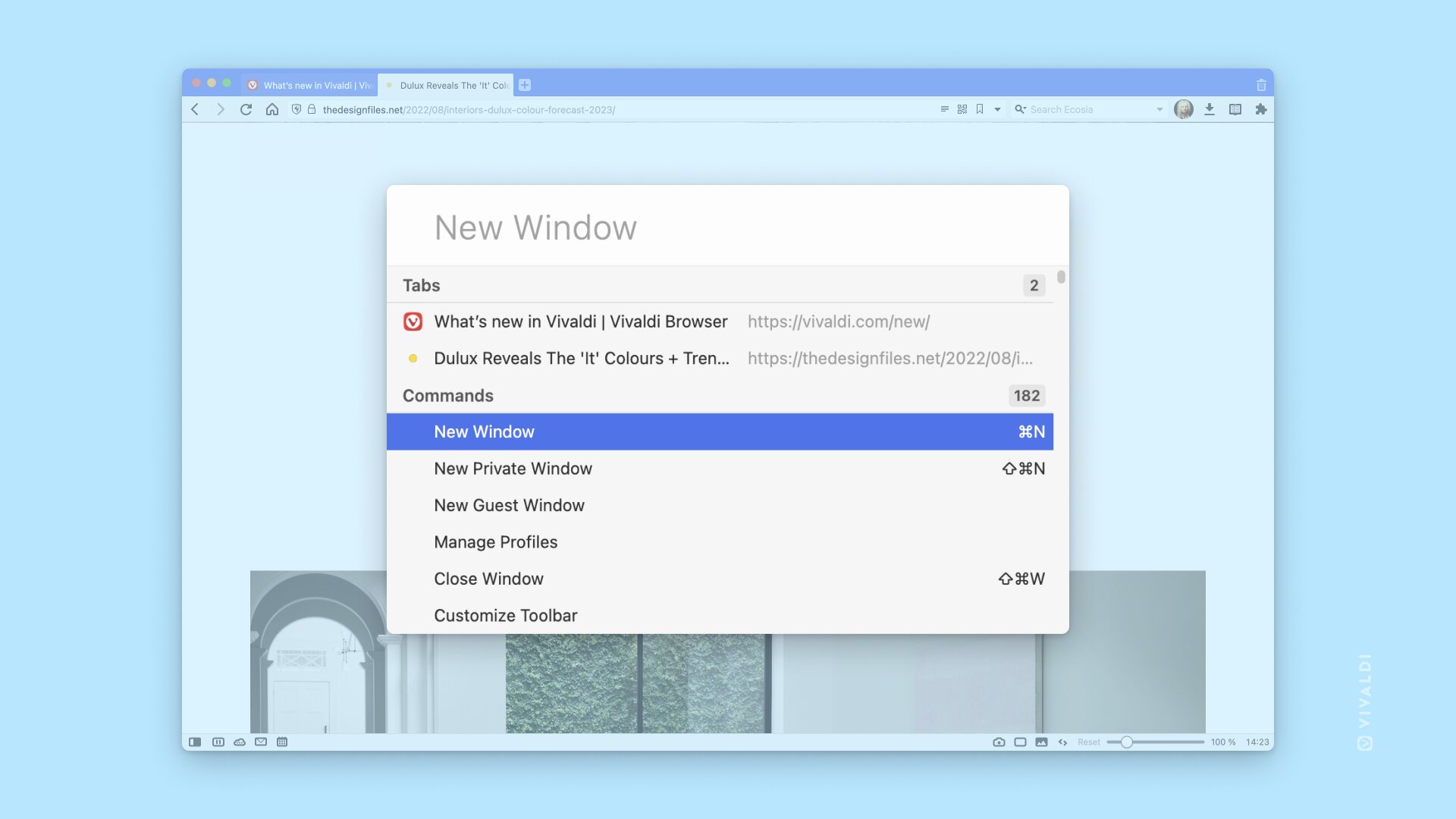Open the closed tabs trash icon
Image resolution: width=1456 pixels, height=819 pixels.
[1261, 85]
